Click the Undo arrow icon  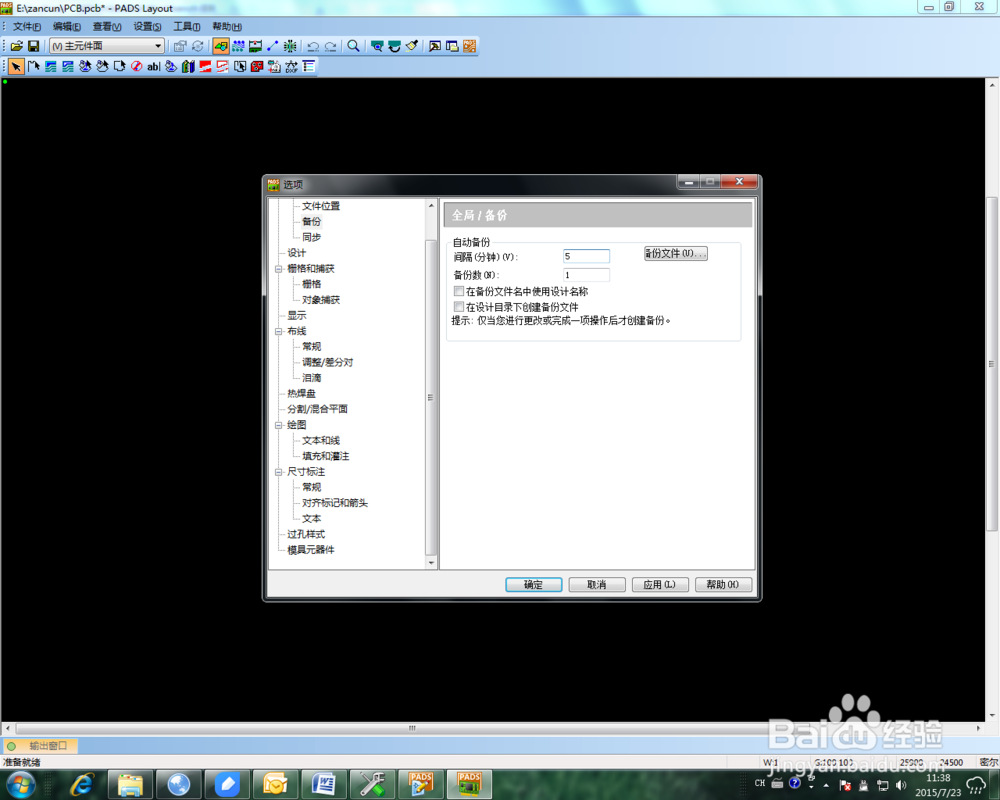(313, 46)
